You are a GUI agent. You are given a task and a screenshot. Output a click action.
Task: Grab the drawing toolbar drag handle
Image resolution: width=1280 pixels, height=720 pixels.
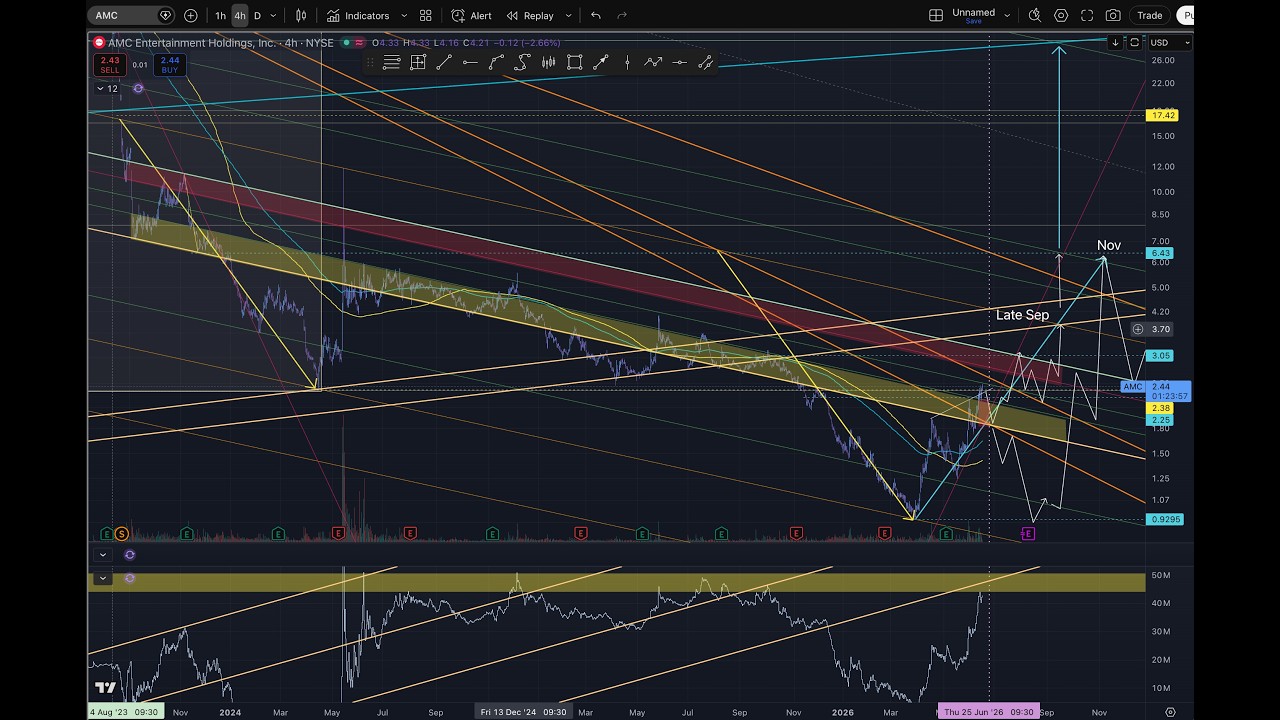coord(371,62)
